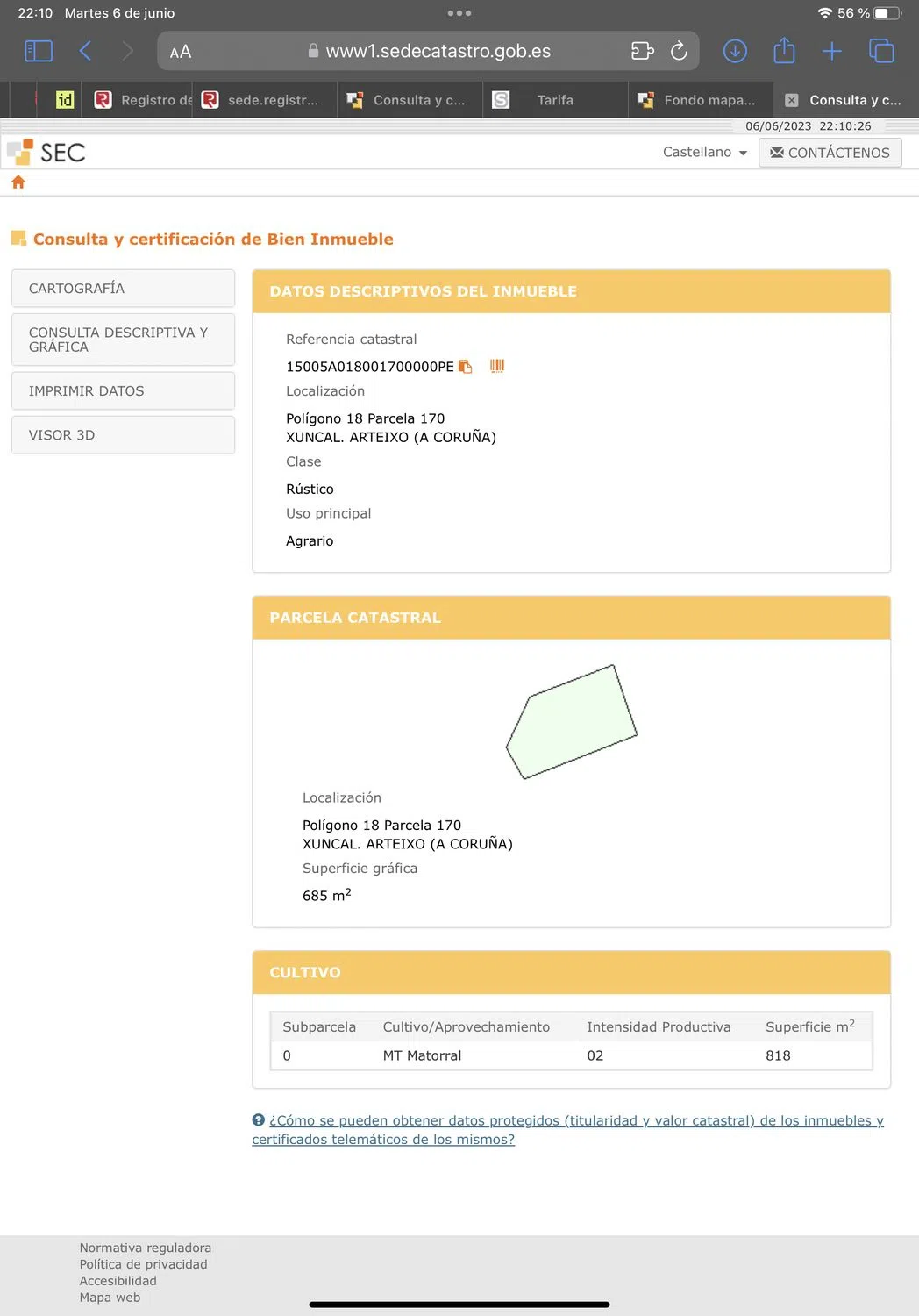Tap the sedecatastro address bar
919x1316 pixels.
[438, 51]
